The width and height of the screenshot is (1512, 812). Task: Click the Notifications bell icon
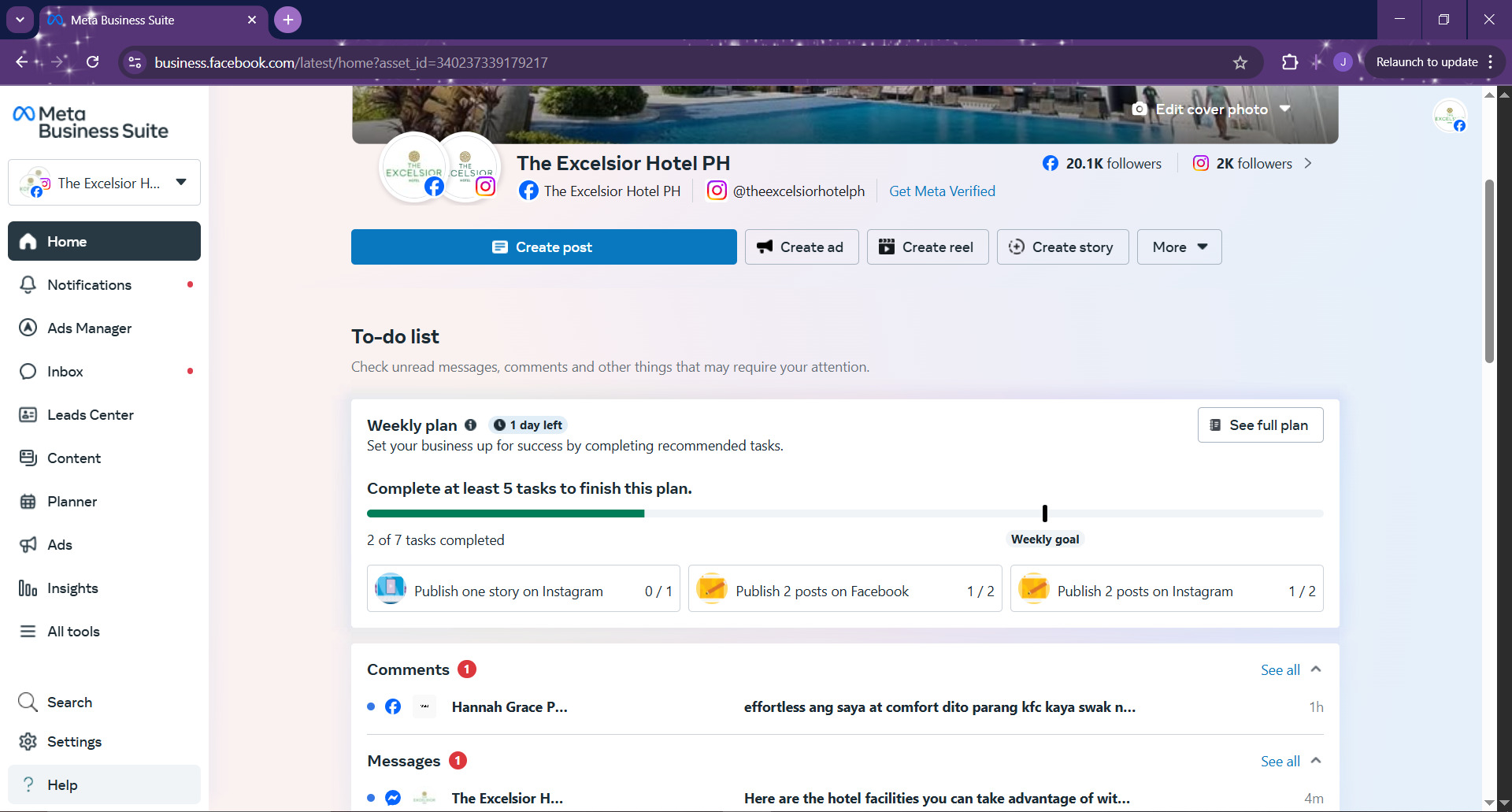click(28, 285)
